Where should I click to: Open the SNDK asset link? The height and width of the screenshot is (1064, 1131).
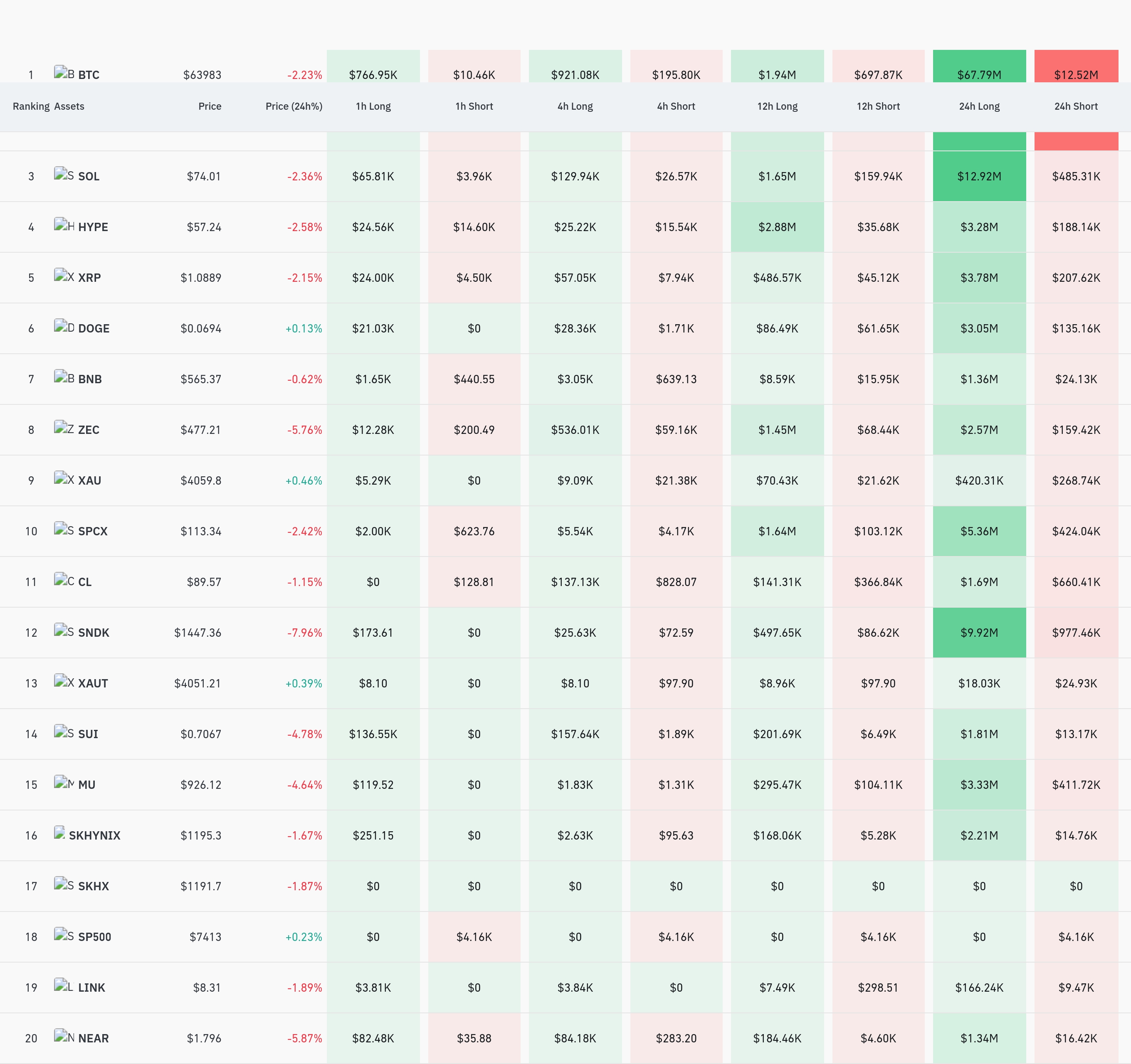(x=93, y=632)
